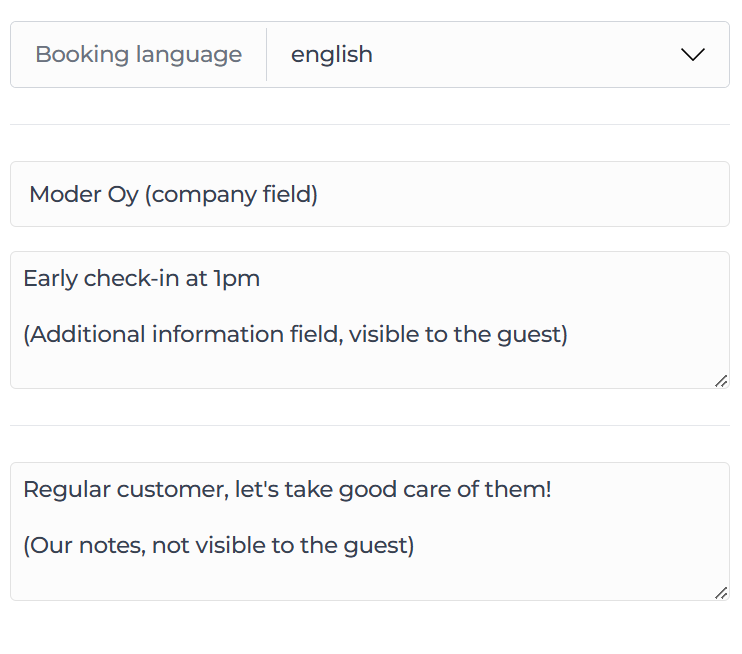
Task: Click the blank line in additional information textarea
Action: tap(300, 306)
